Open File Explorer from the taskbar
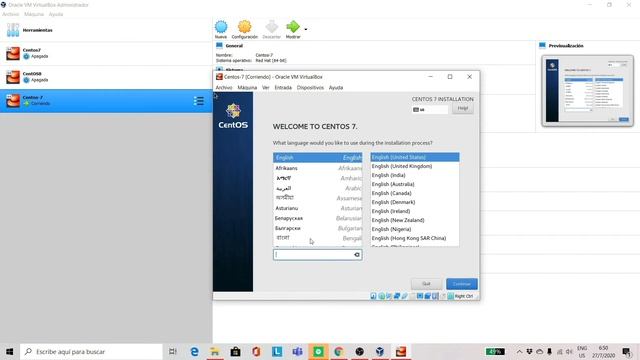640x360 pixels. (215, 351)
